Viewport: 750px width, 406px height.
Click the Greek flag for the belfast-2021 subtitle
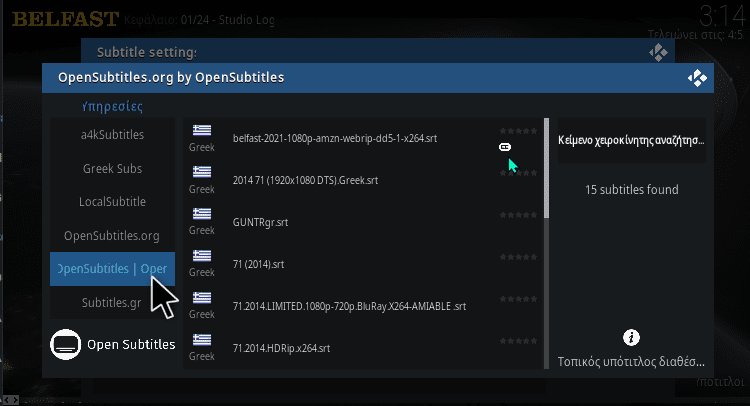pos(202,130)
